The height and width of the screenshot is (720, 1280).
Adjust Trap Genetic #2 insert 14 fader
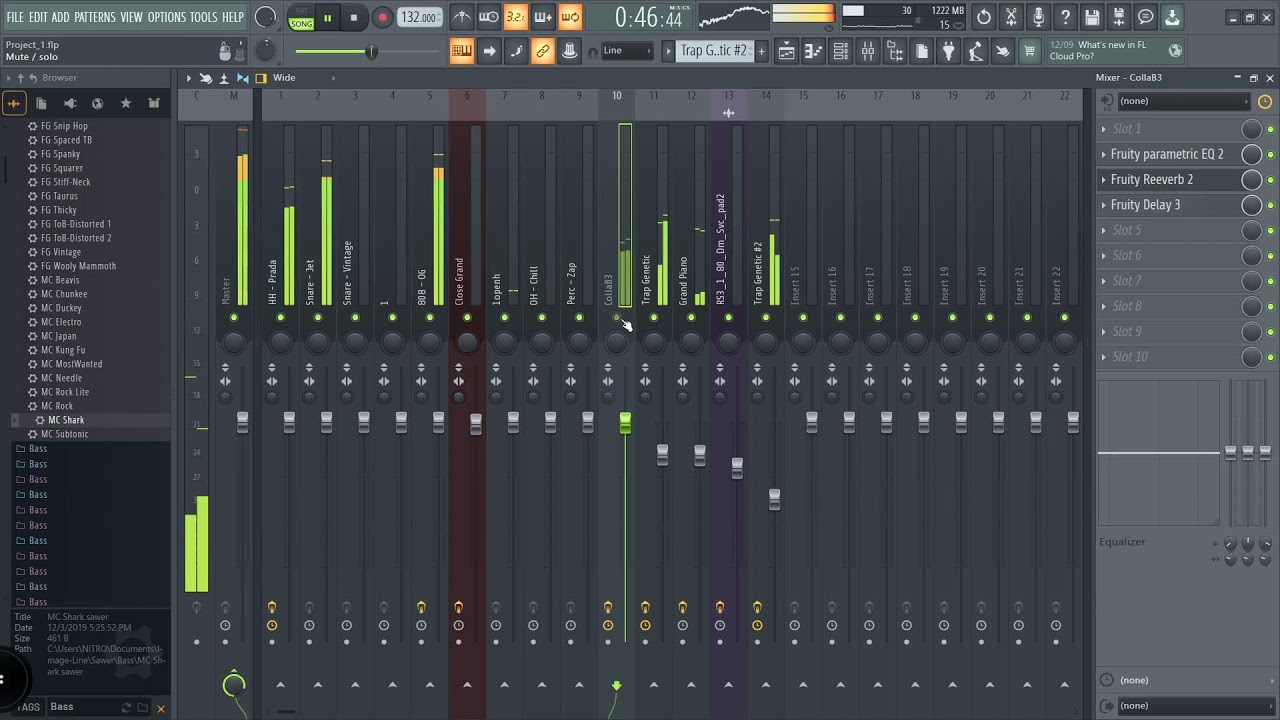point(774,499)
